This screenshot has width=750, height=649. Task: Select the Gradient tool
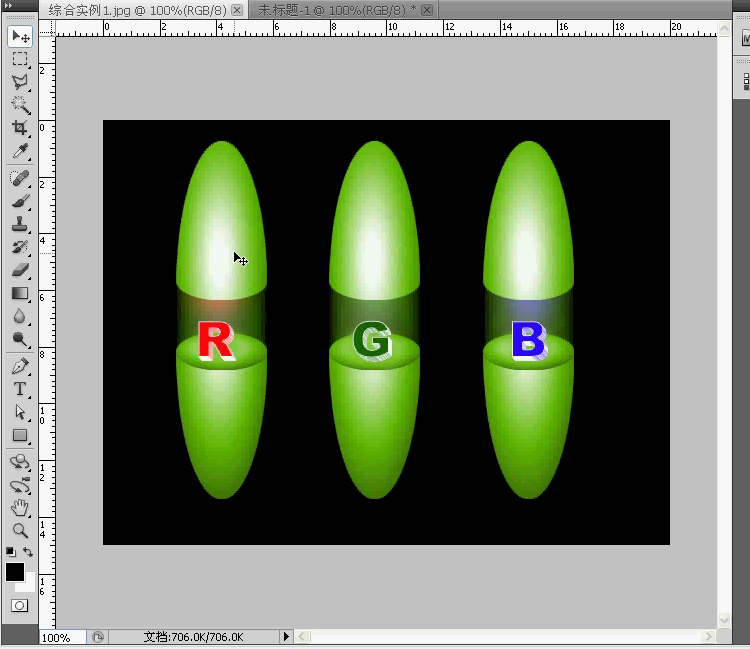click(20, 293)
